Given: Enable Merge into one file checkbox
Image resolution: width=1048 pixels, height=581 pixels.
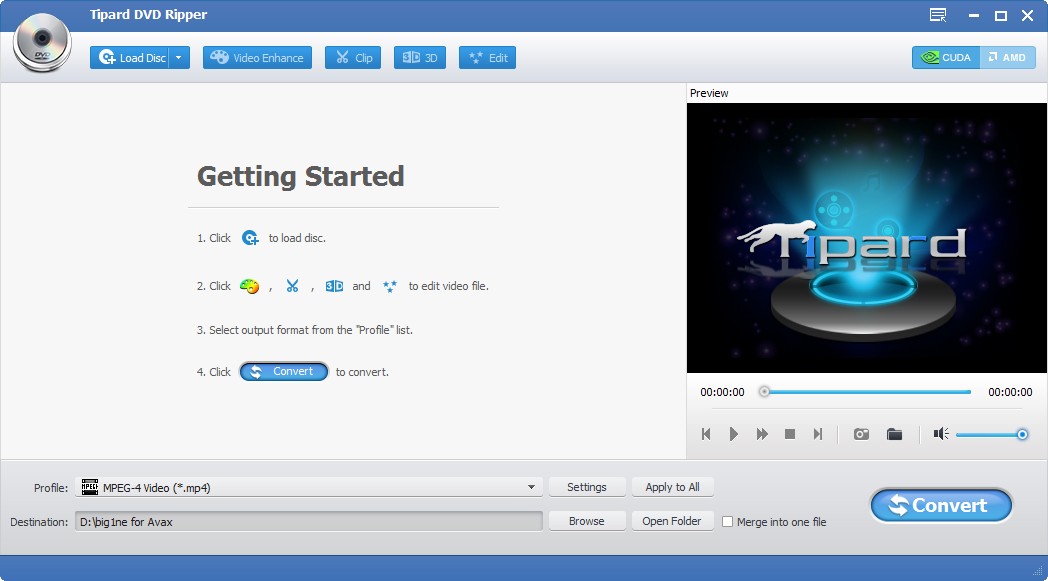Looking at the screenshot, I should [x=728, y=521].
